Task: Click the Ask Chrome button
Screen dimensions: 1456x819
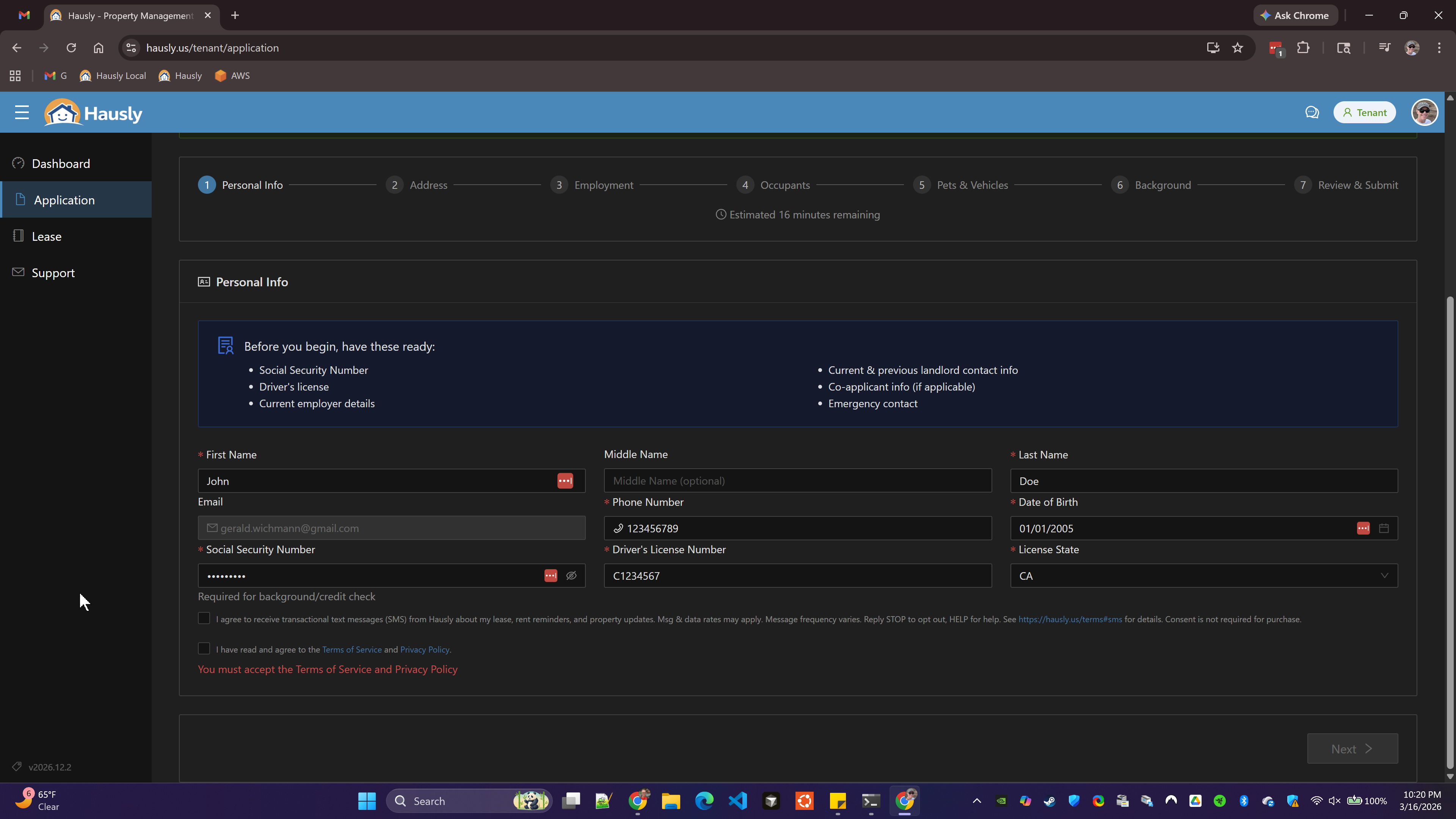Action: click(1295, 15)
